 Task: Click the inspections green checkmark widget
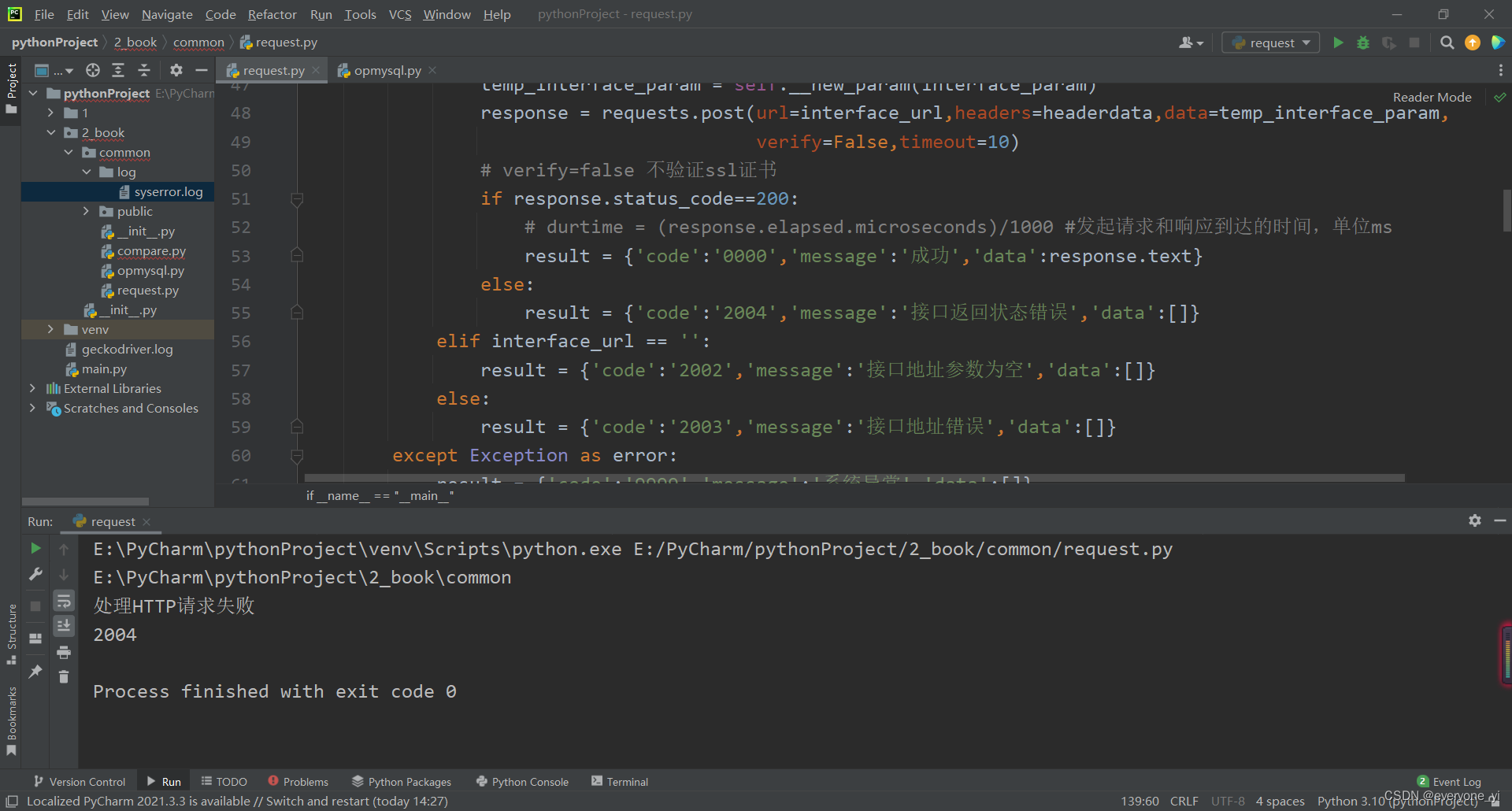click(1500, 97)
